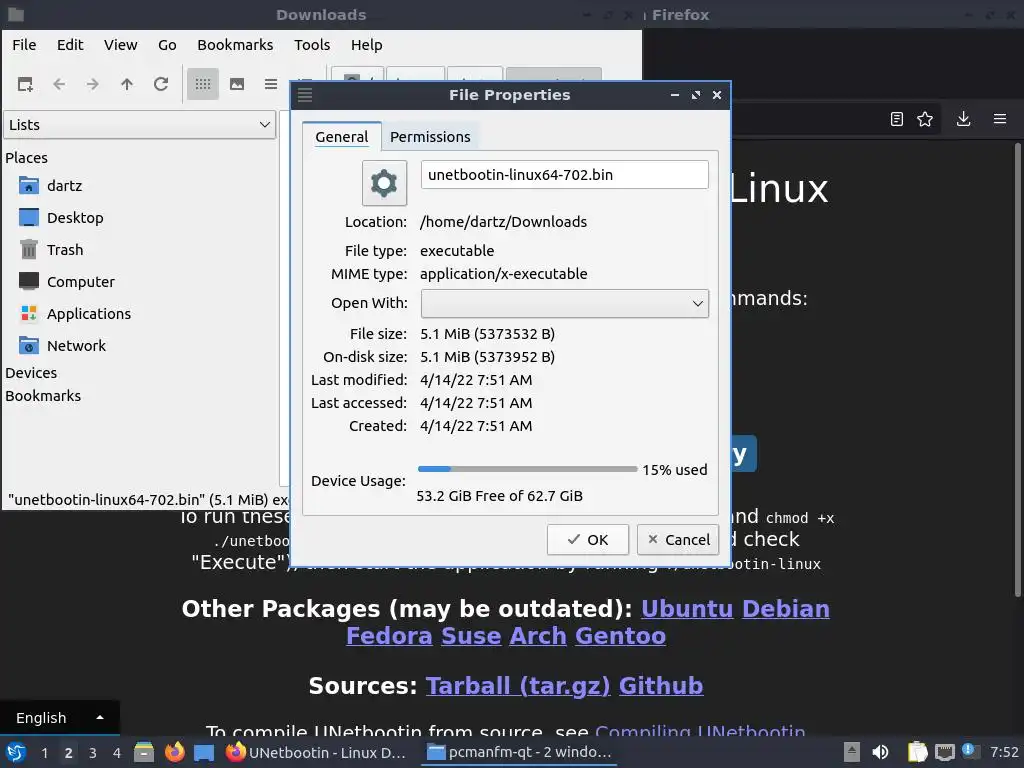Click the network tray icon
This screenshot has width=1024, height=768.
(x=945, y=752)
